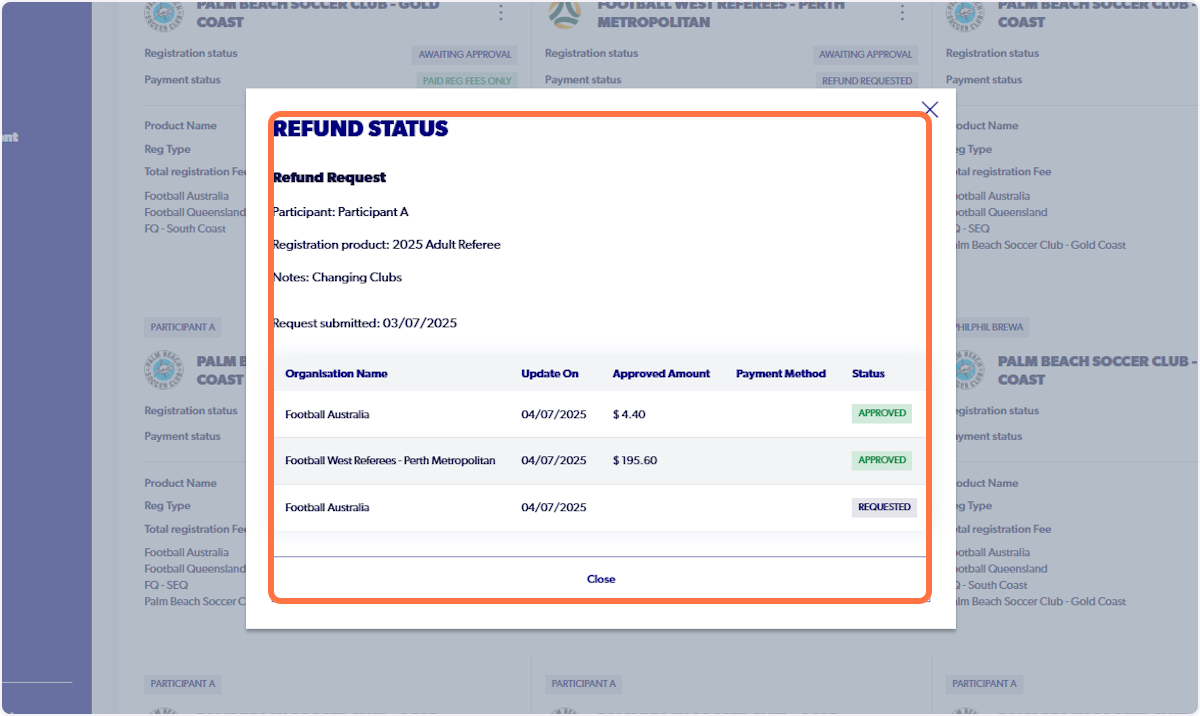Click the REQUESTED status badge

point(884,507)
